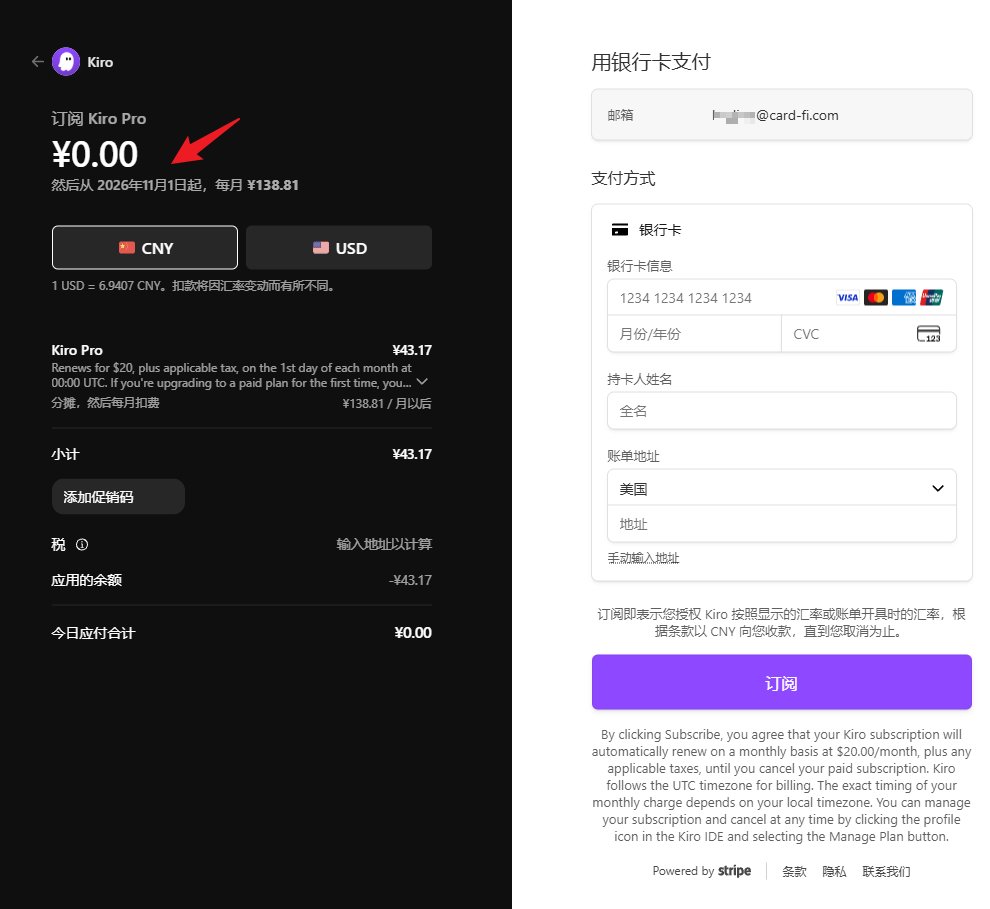Go back using the left arrow
Image resolution: width=990 pixels, height=909 pixels.
[x=37, y=61]
